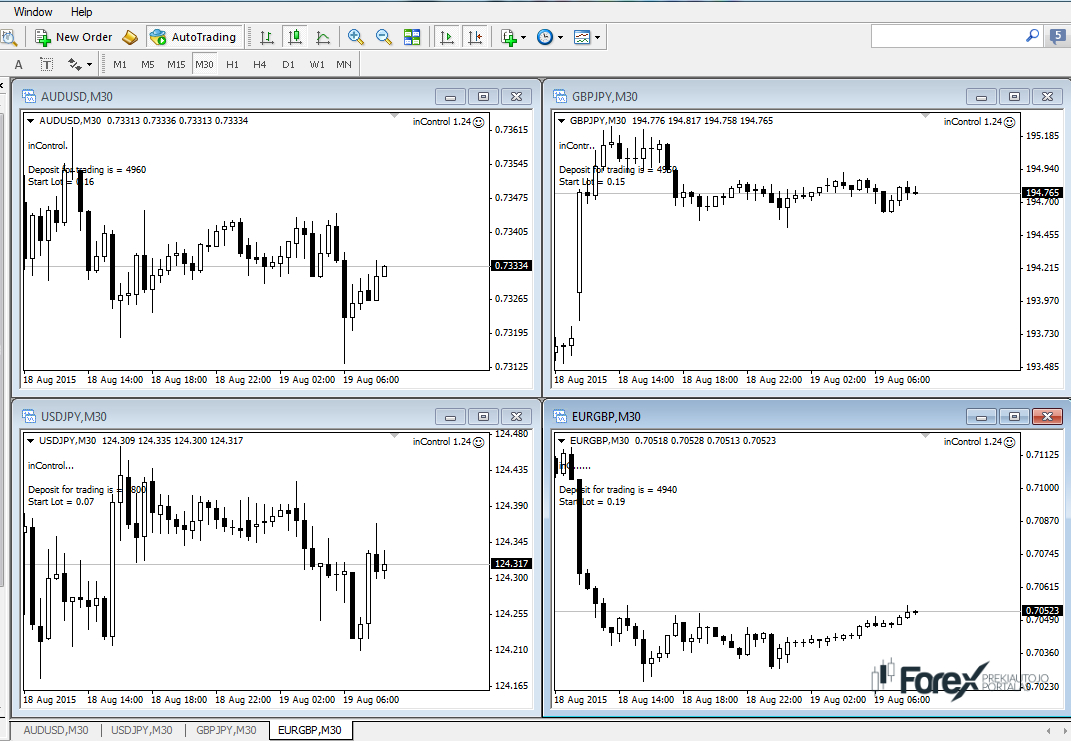Select the EURGBP,M30 bottom tab
The width and height of the screenshot is (1071, 742).
309,730
